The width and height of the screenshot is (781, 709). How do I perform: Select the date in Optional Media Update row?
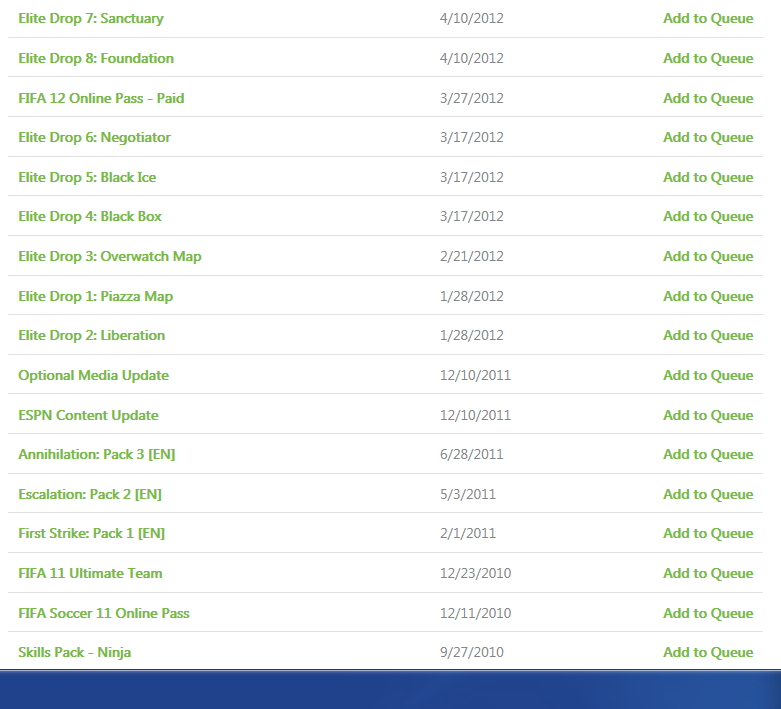pyautogui.click(x=475, y=376)
